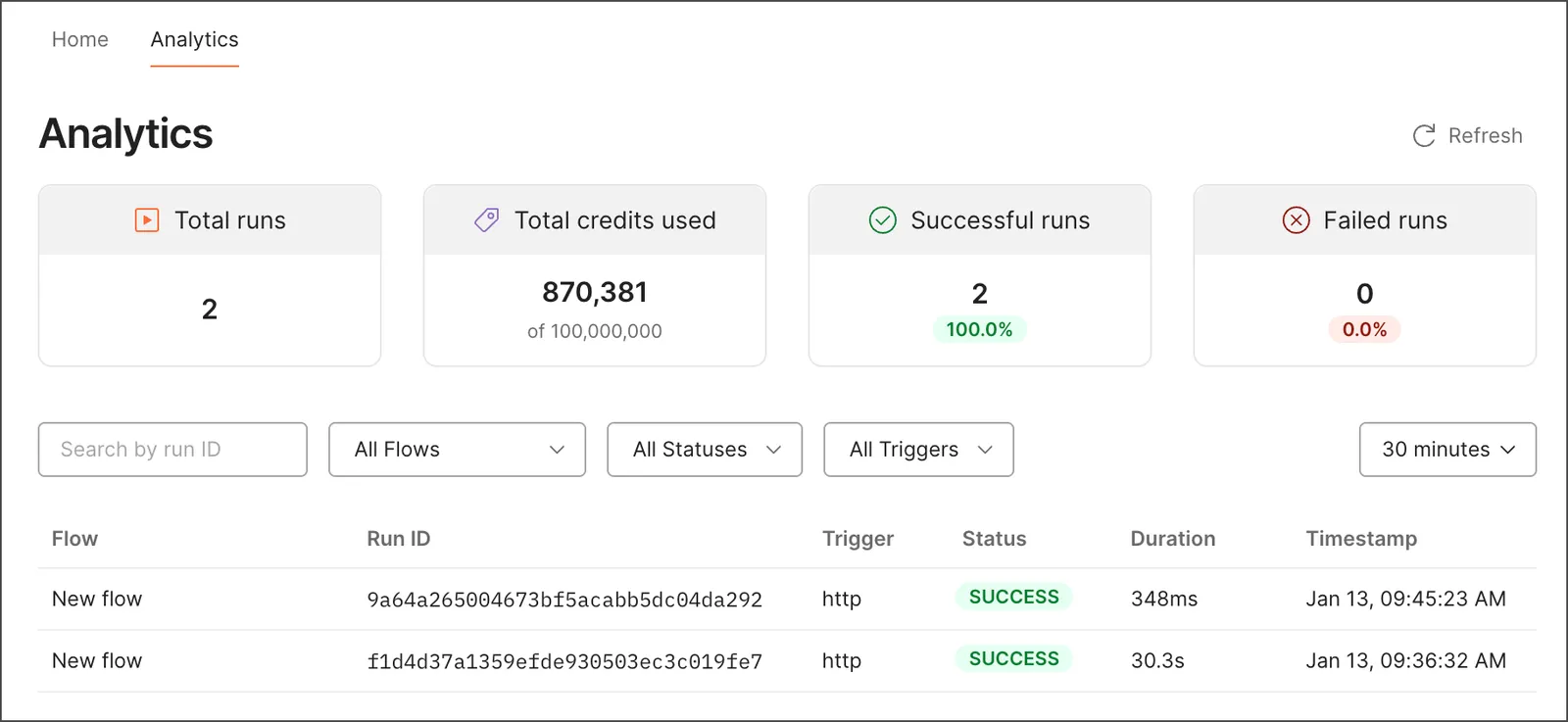Click the Status column header

[994, 539]
